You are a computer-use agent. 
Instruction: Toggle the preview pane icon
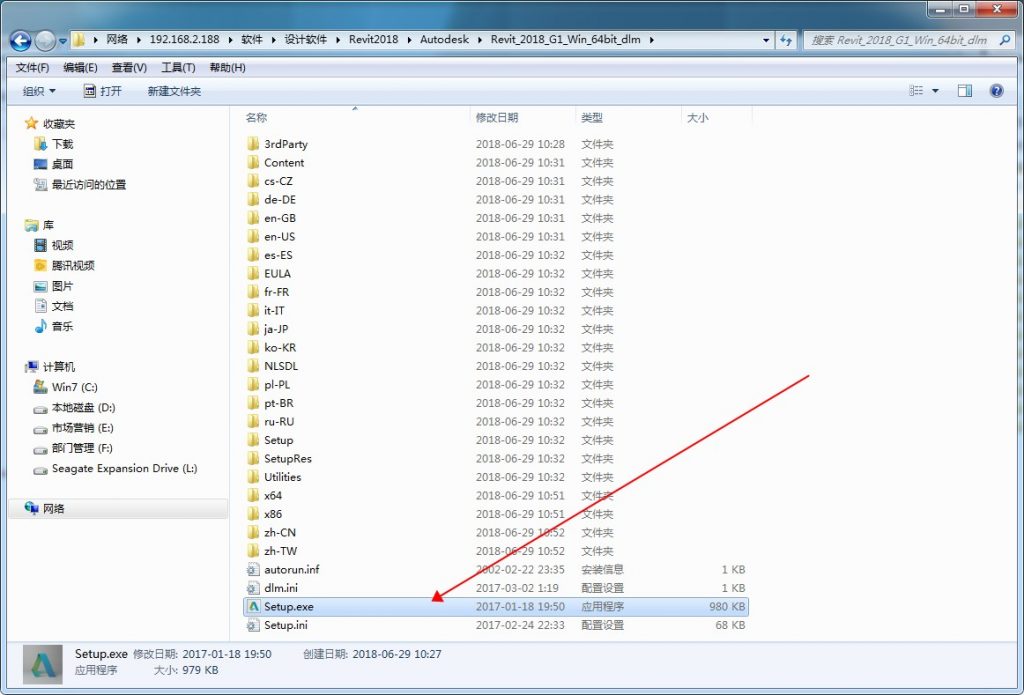coord(964,91)
